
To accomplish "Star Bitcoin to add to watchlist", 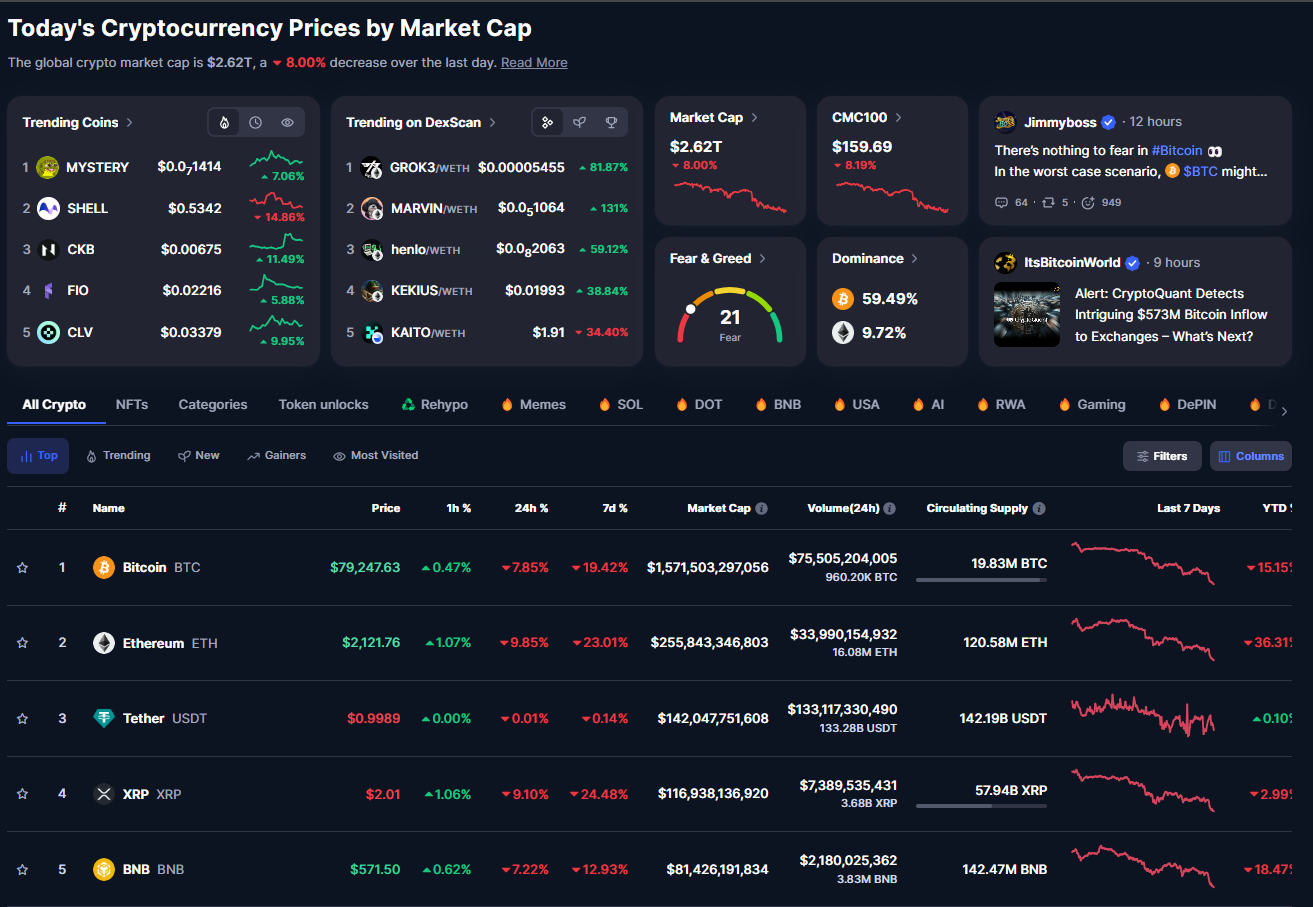I will pos(22,567).
